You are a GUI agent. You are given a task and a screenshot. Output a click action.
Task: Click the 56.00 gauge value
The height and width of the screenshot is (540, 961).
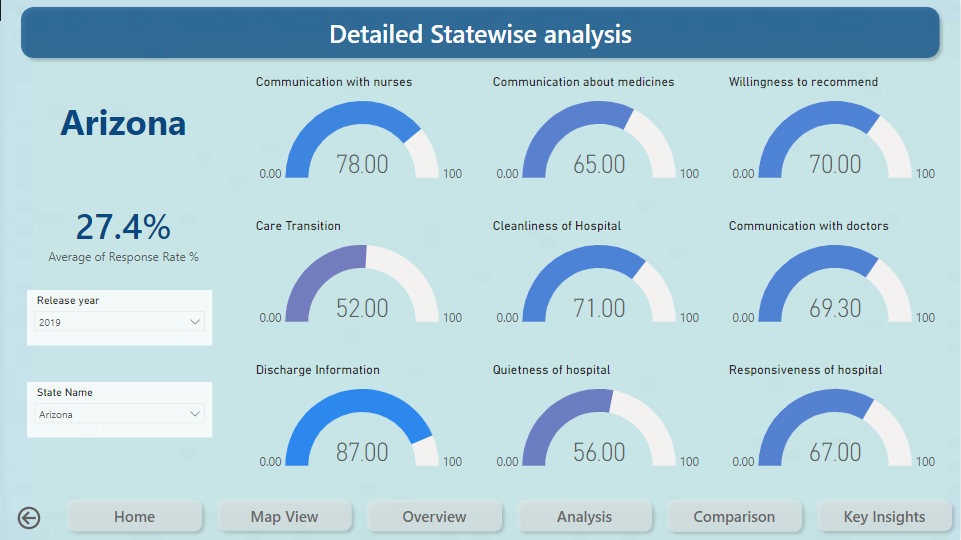click(599, 452)
